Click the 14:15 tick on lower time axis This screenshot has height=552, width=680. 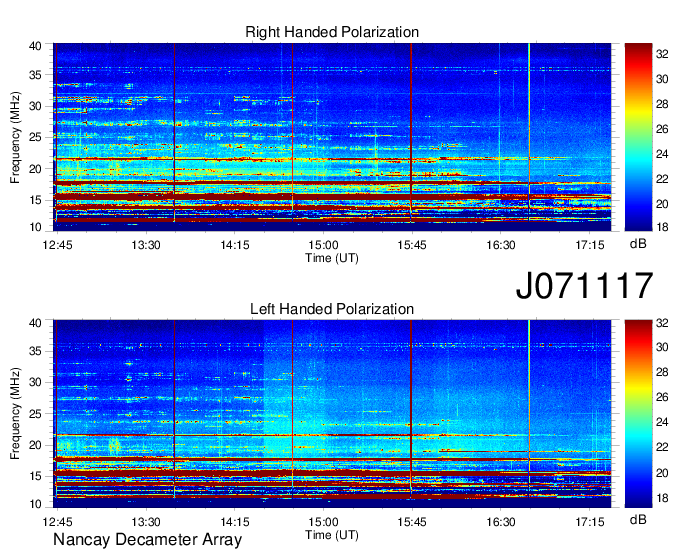(x=235, y=522)
